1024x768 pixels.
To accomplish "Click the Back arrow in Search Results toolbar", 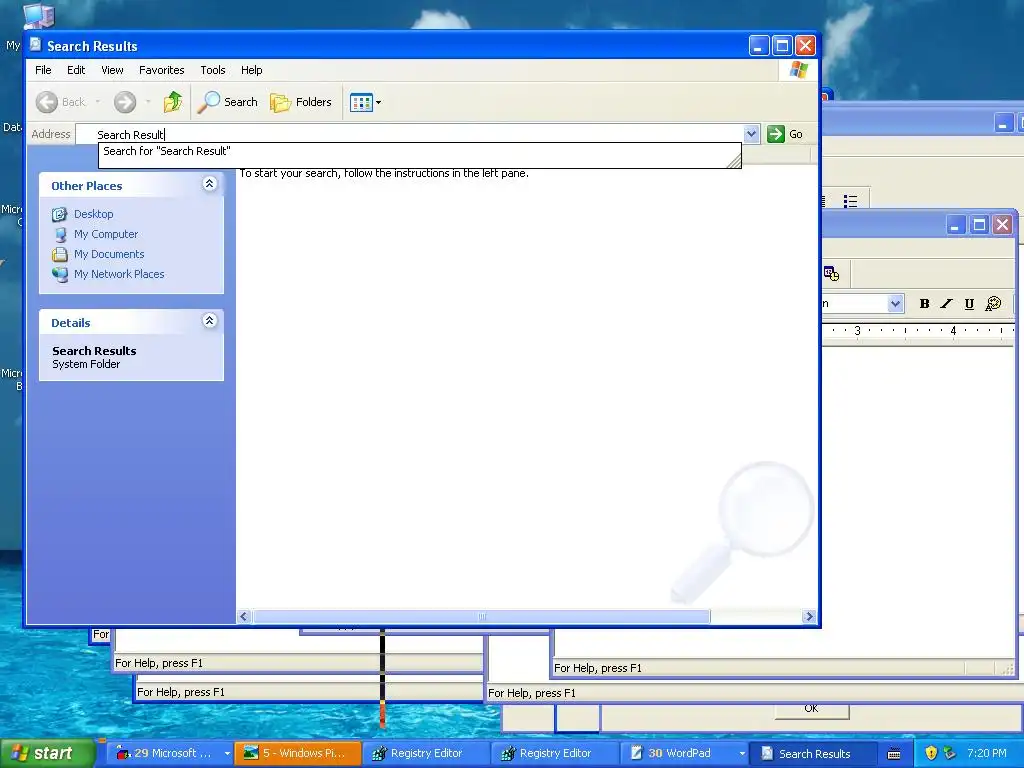I will [x=47, y=102].
